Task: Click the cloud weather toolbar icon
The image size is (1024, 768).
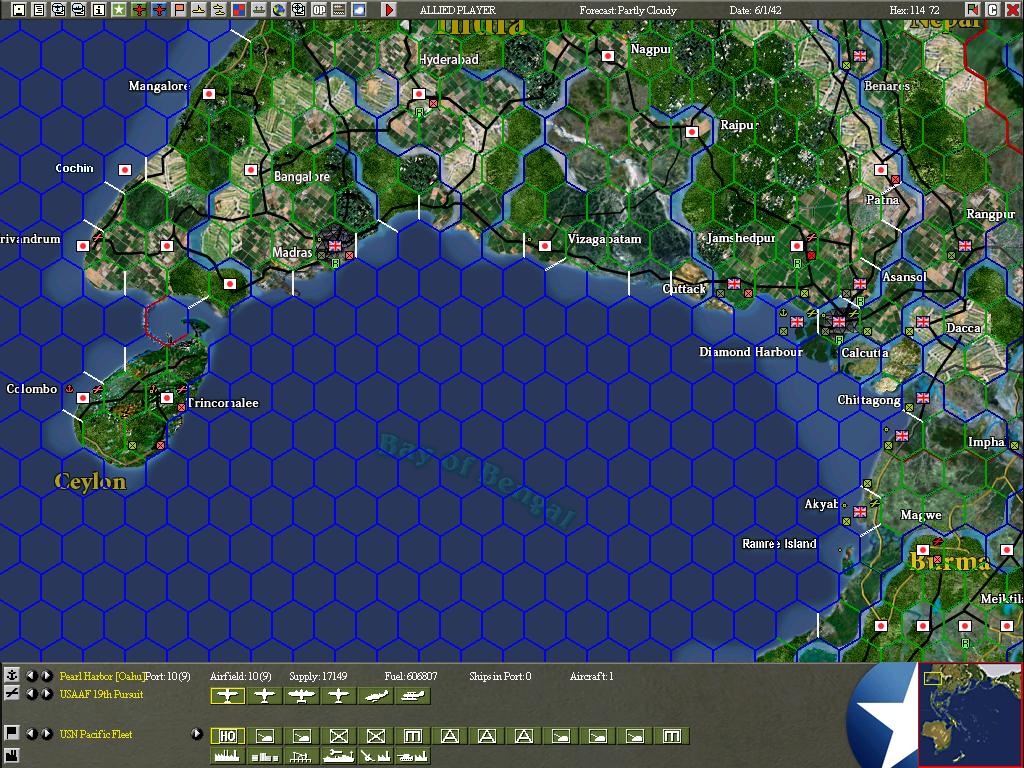Action: point(359,9)
